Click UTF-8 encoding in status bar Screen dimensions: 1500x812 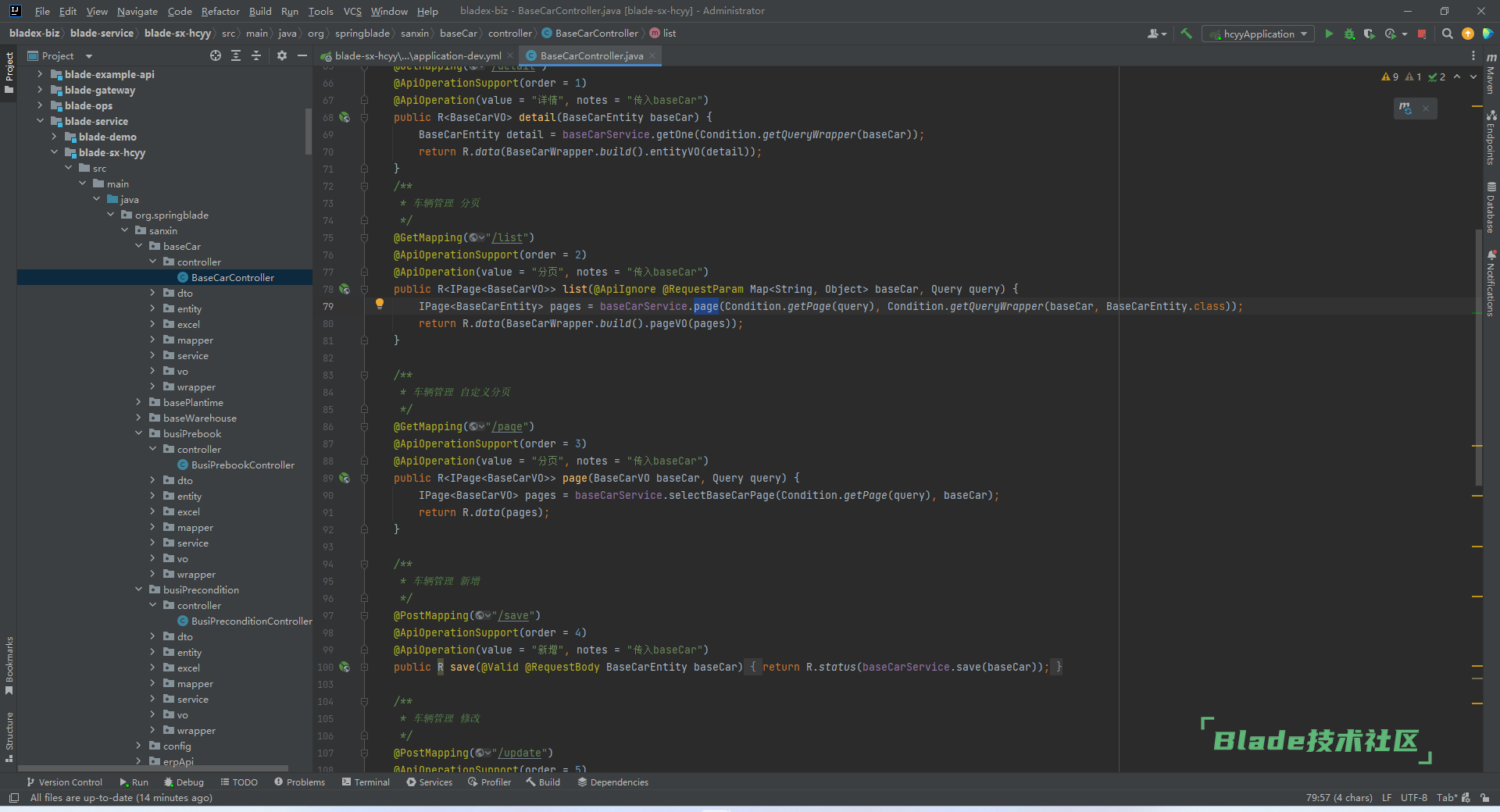click(1413, 797)
